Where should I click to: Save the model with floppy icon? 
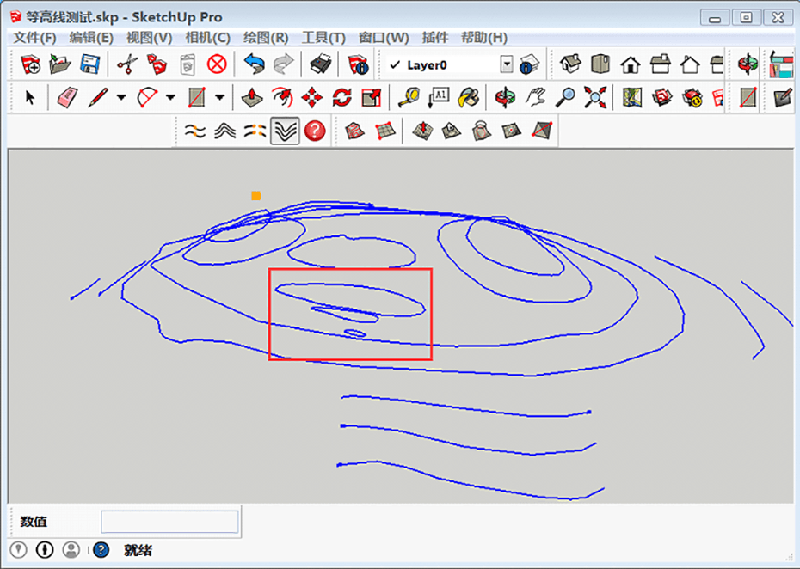coord(90,65)
